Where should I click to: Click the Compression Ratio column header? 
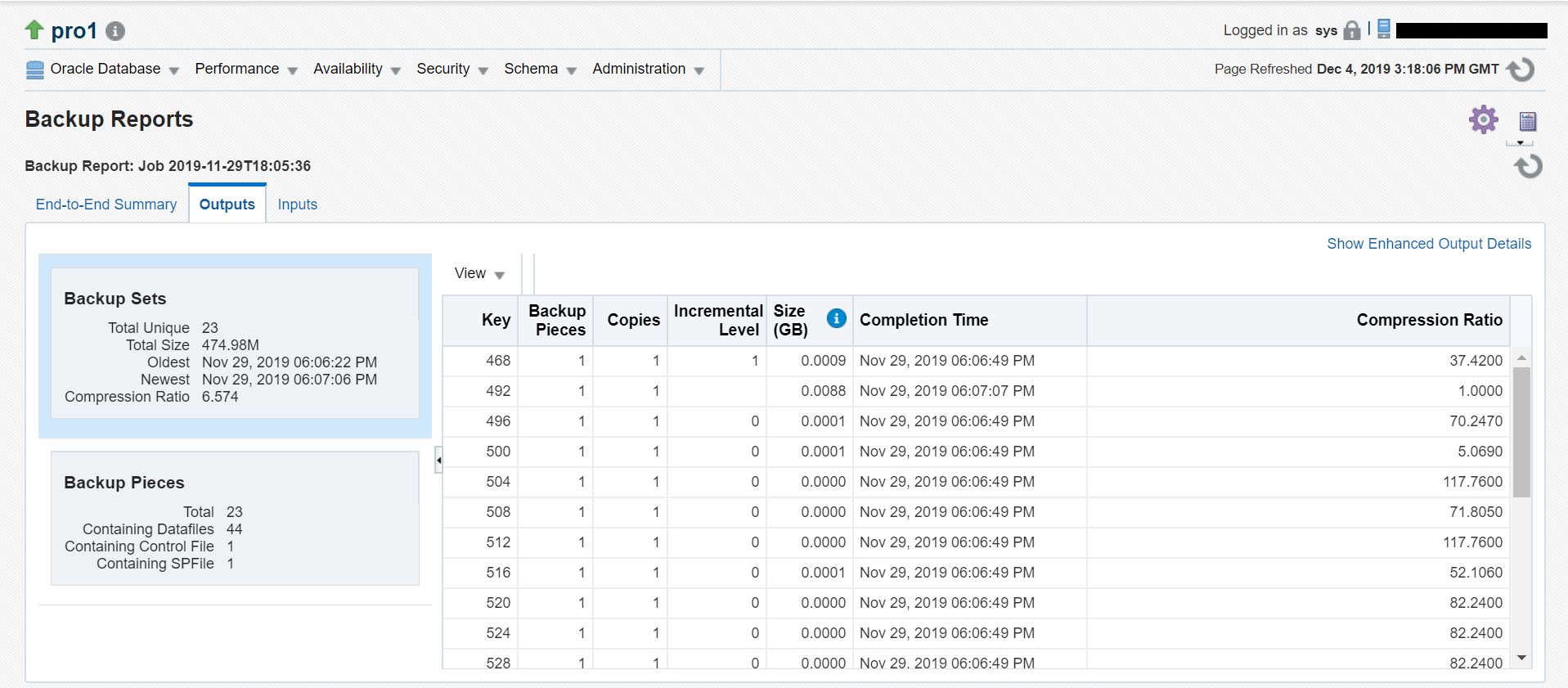(x=1299, y=321)
